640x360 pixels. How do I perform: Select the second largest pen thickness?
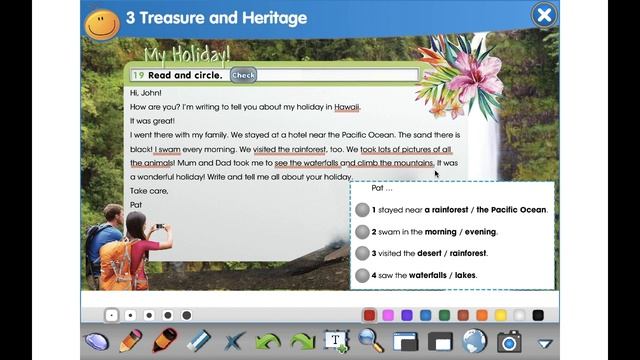coord(168,315)
